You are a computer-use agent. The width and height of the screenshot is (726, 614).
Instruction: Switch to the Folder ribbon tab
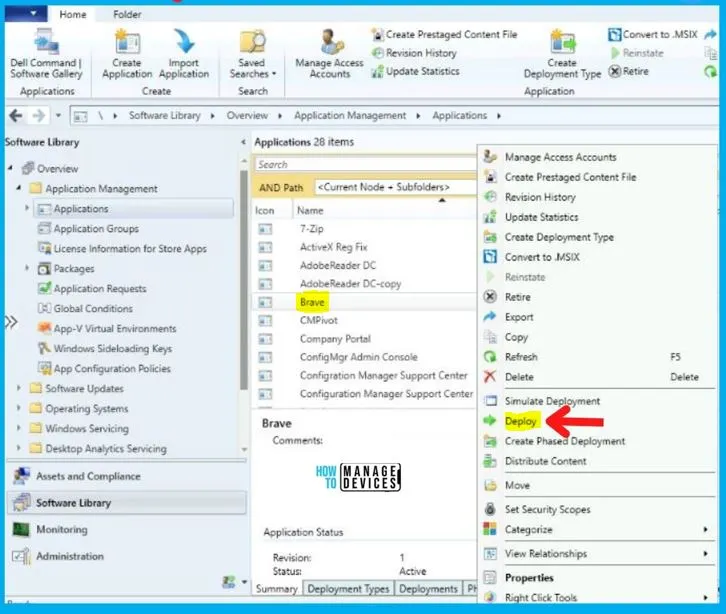(x=126, y=15)
